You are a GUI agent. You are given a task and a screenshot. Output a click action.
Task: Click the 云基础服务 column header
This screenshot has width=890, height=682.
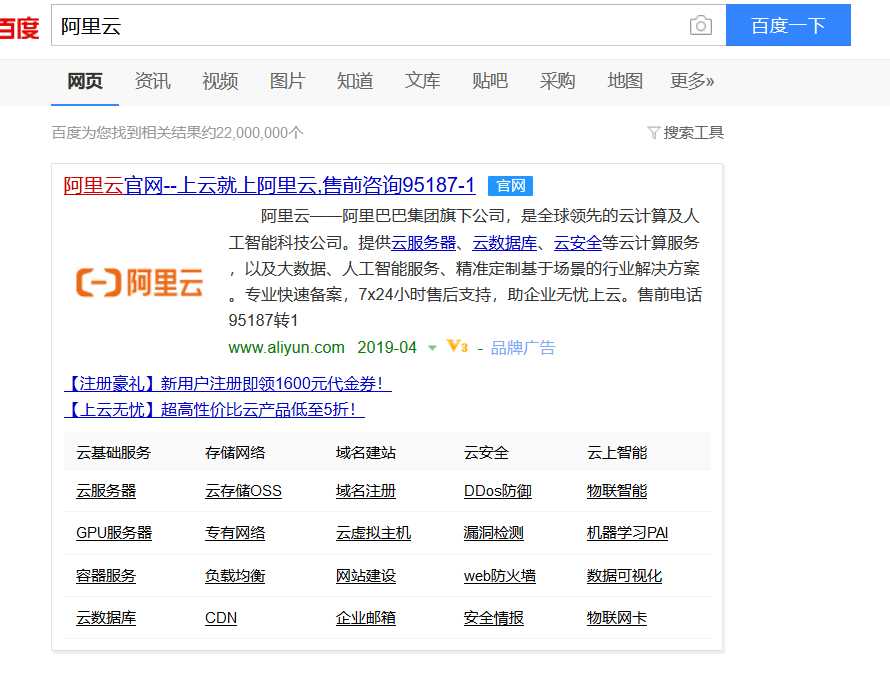[114, 453]
